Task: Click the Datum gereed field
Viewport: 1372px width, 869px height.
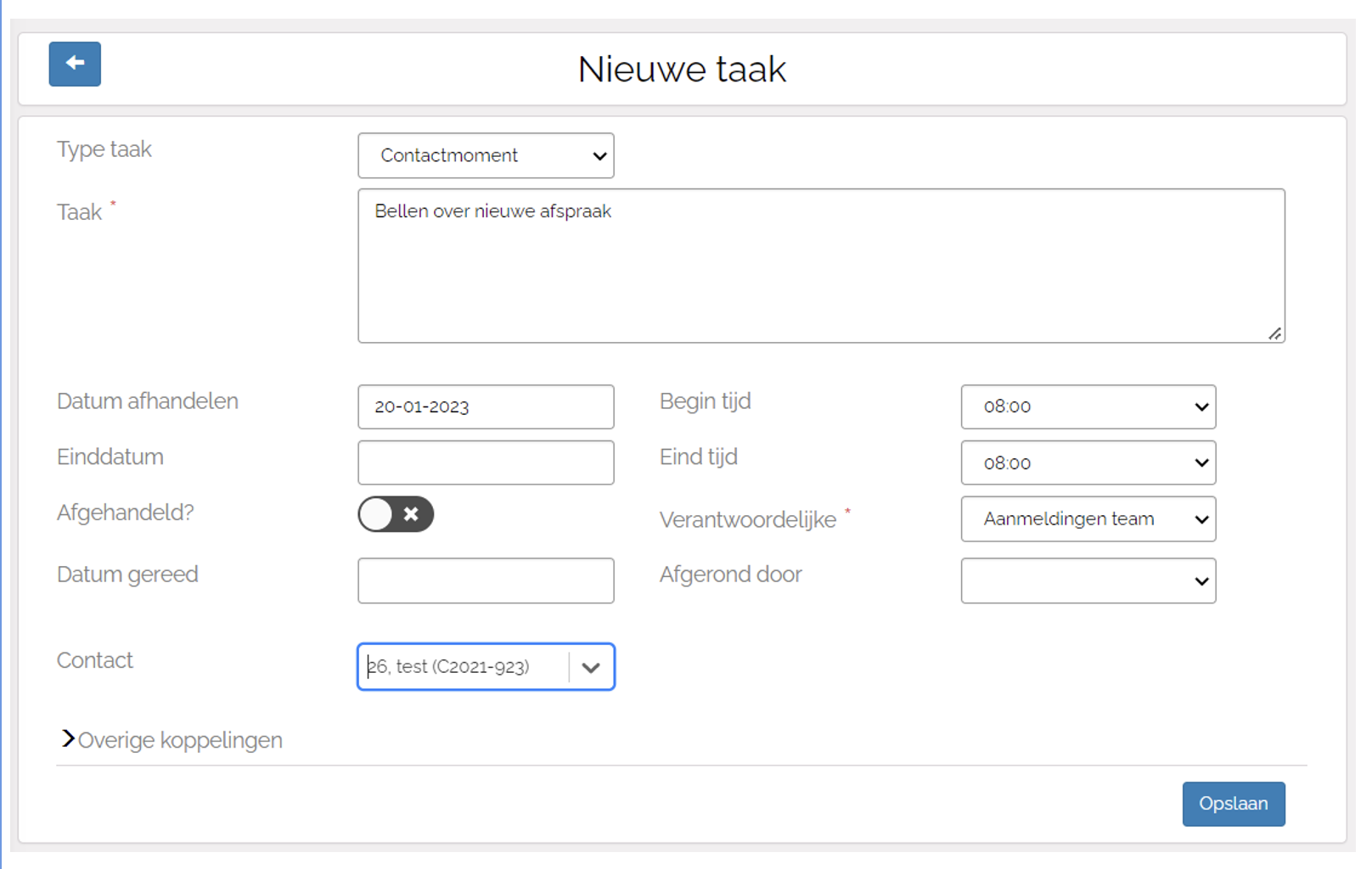Action: pyautogui.click(x=486, y=580)
